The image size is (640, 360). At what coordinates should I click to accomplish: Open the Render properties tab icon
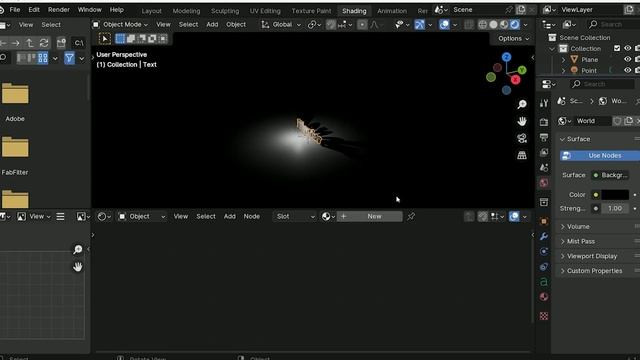point(544,122)
